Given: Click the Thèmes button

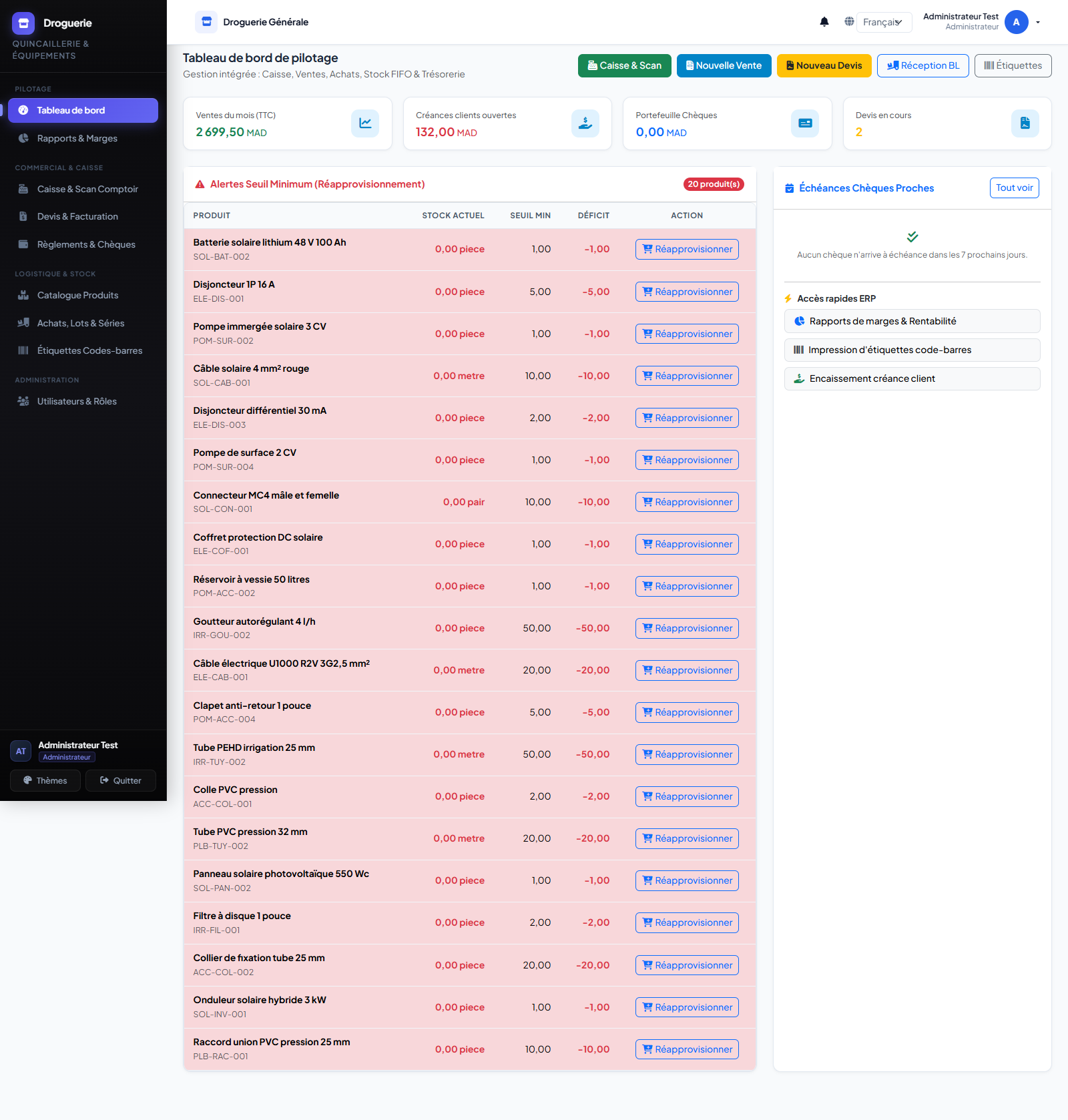Looking at the screenshot, I should point(45,780).
